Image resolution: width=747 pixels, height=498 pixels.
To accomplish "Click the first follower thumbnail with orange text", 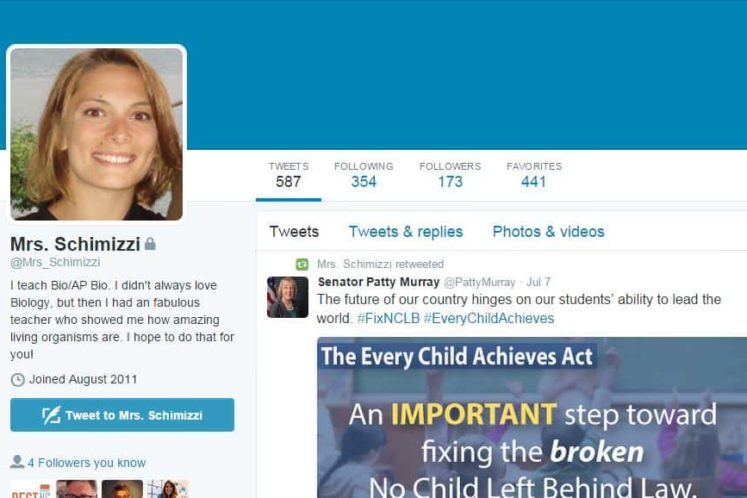I will (x=30, y=489).
